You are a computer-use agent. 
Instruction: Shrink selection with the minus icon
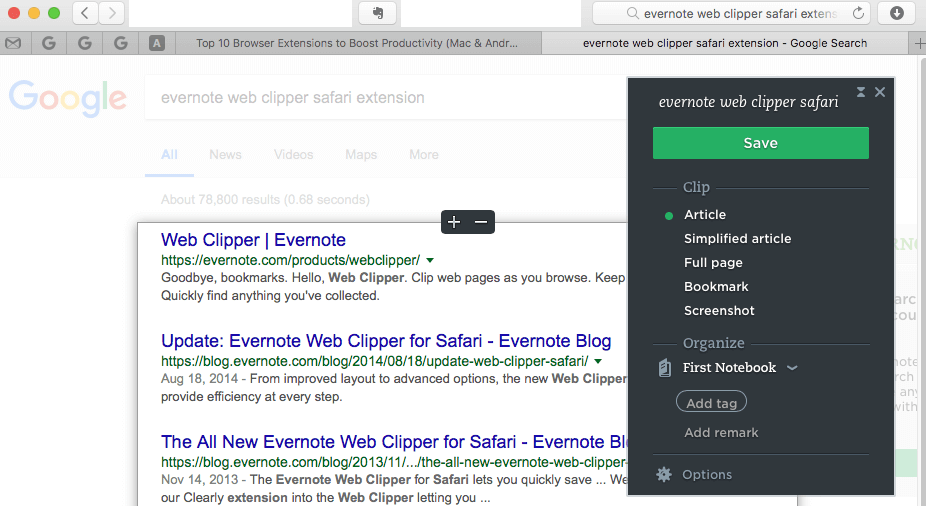481,222
